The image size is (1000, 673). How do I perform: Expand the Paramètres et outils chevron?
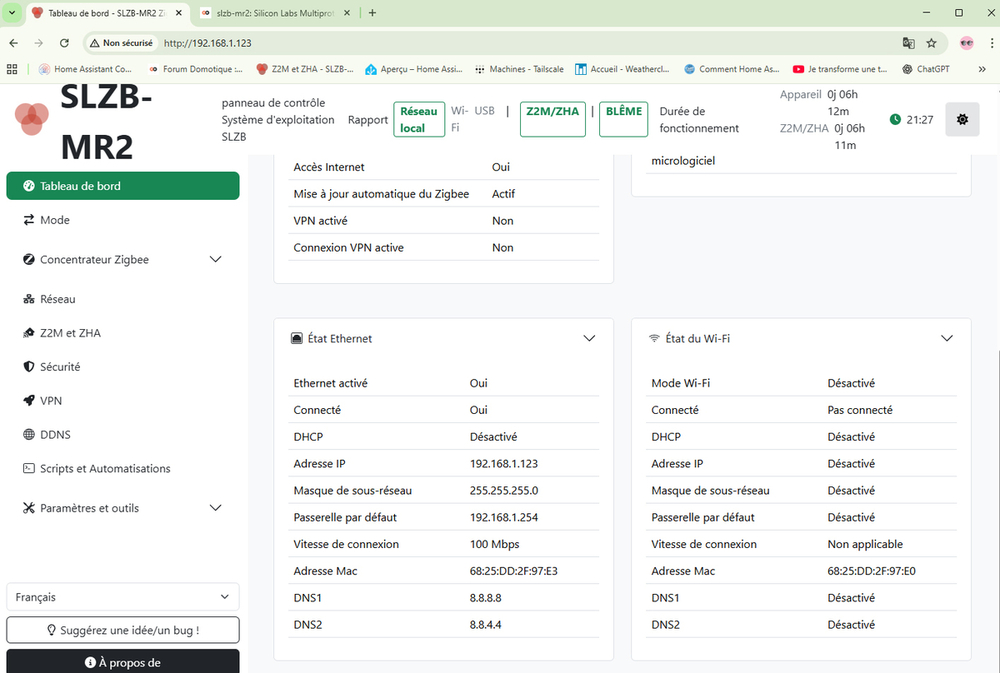216,508
